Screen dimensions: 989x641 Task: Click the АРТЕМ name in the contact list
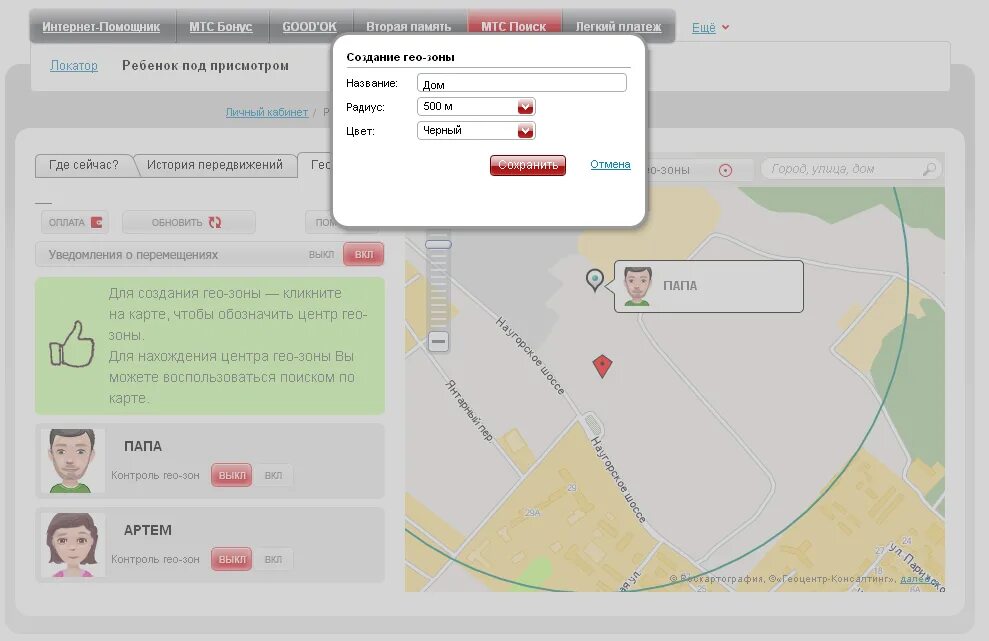pos(148,530)
